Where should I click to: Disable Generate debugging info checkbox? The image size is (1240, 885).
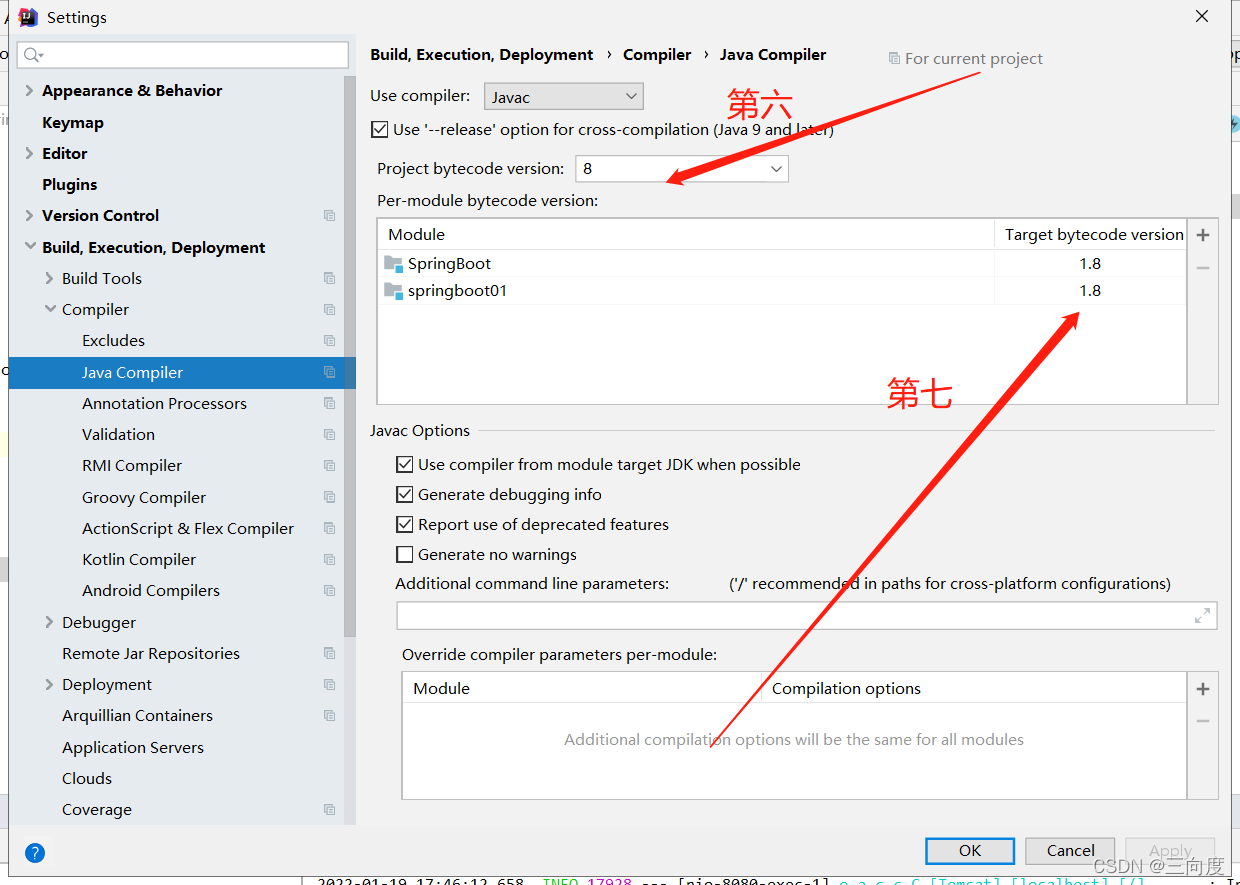[x=404, y=494]
